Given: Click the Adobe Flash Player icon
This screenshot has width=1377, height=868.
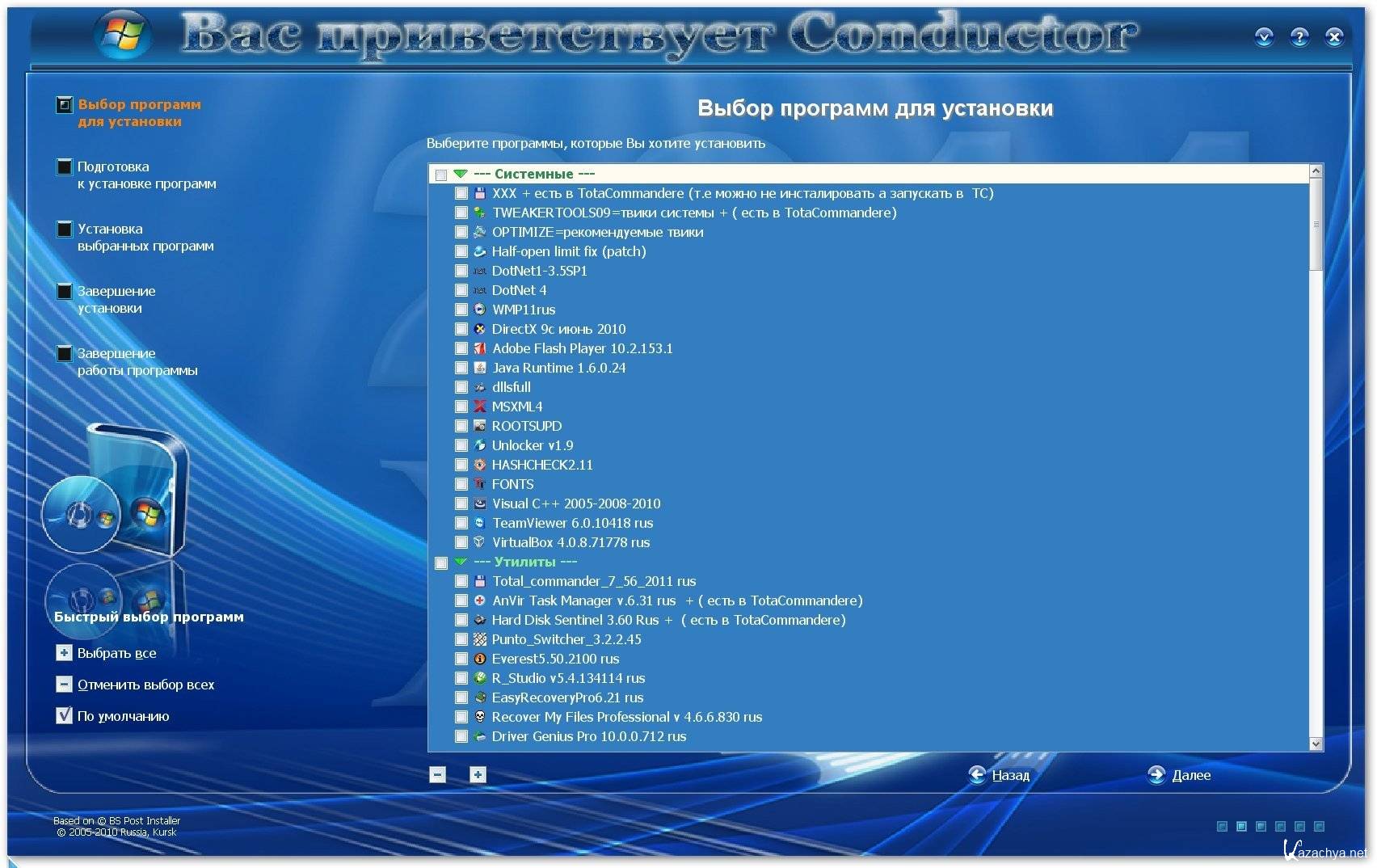Looking at the screenshot, I should point(480,348).
